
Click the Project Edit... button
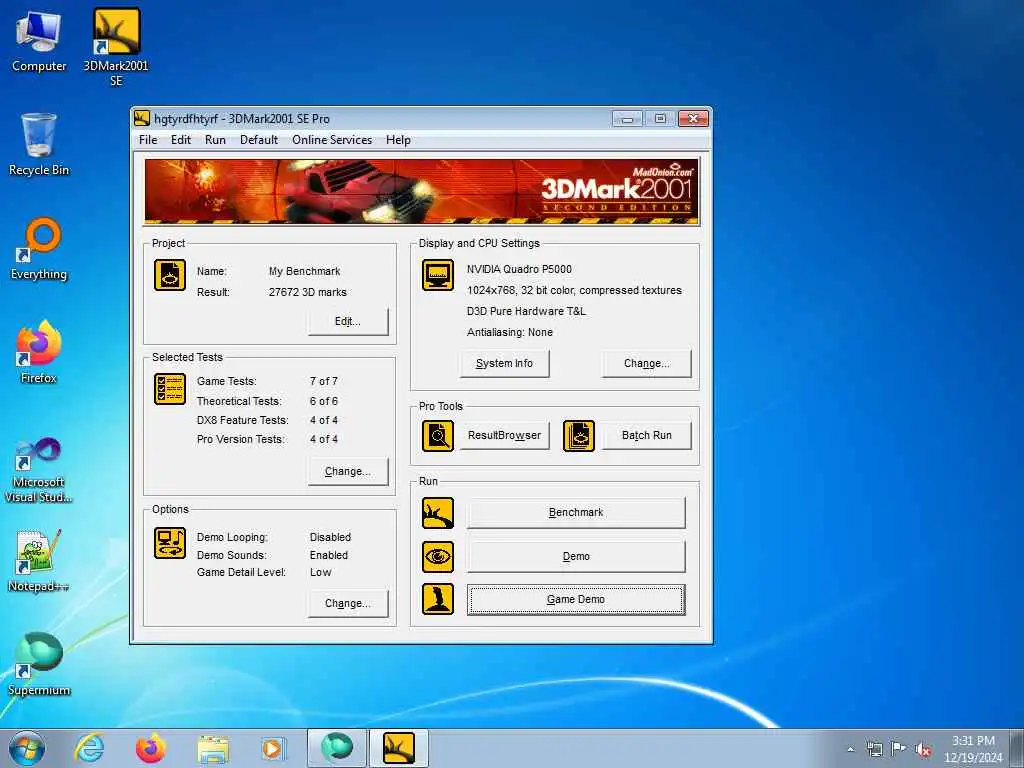[348, 321]
